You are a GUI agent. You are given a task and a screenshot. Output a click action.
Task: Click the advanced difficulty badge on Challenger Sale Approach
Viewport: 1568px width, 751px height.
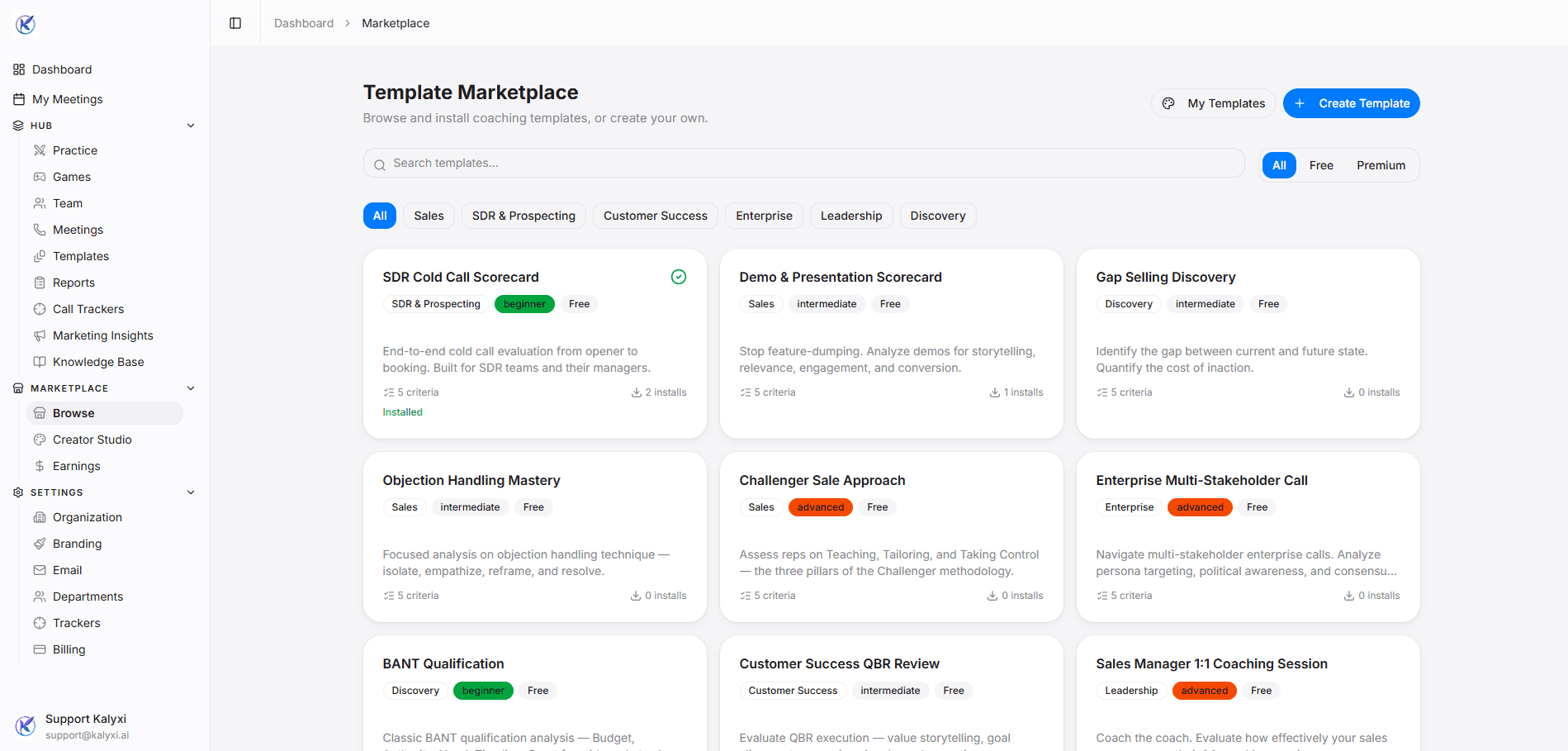click(x=820, y=506)
